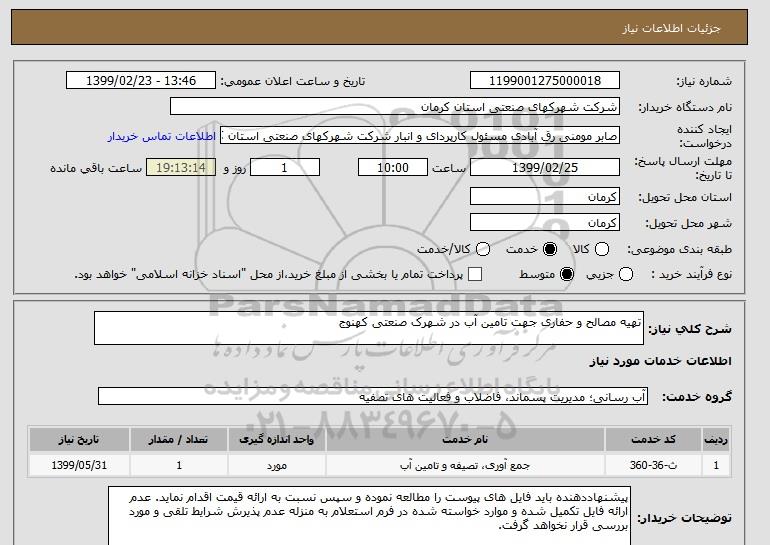Click the 1399/05/31 need date cell
The height and width of the screenshot is (545, 770).
tap(79, 465)
